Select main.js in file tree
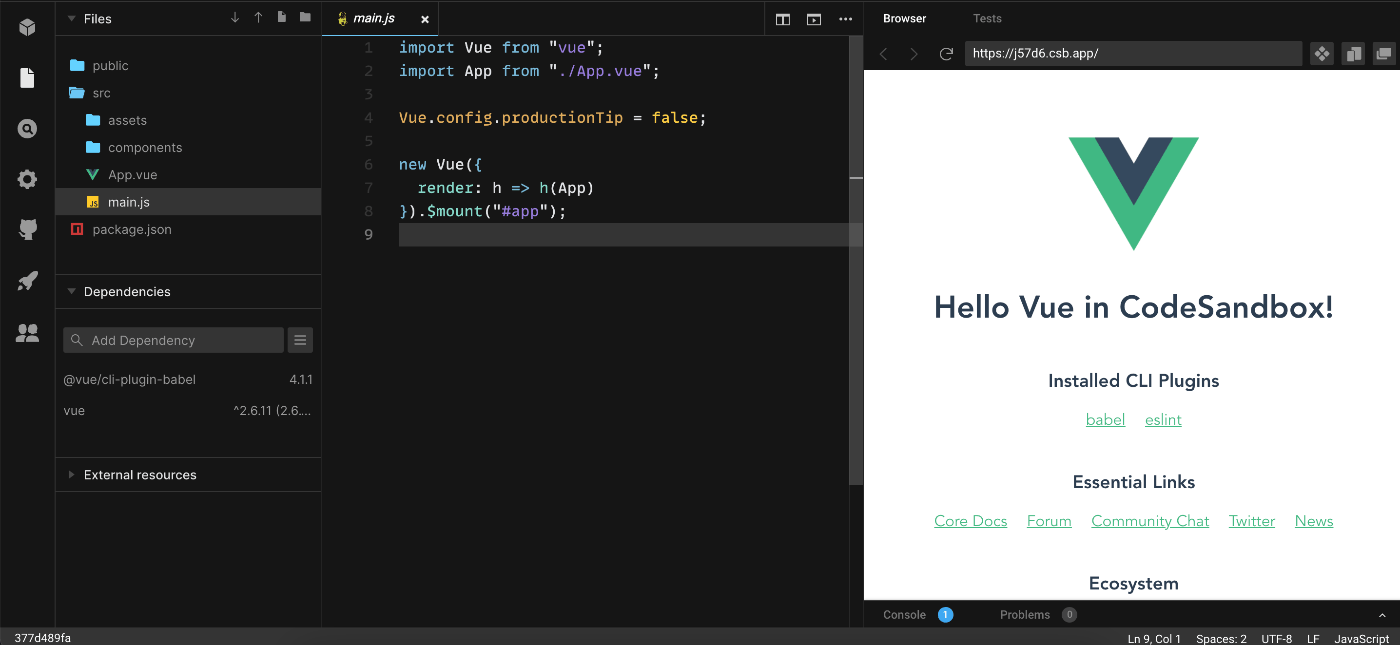The width and height of the screenshot is (1400, 645). point(188,202)
